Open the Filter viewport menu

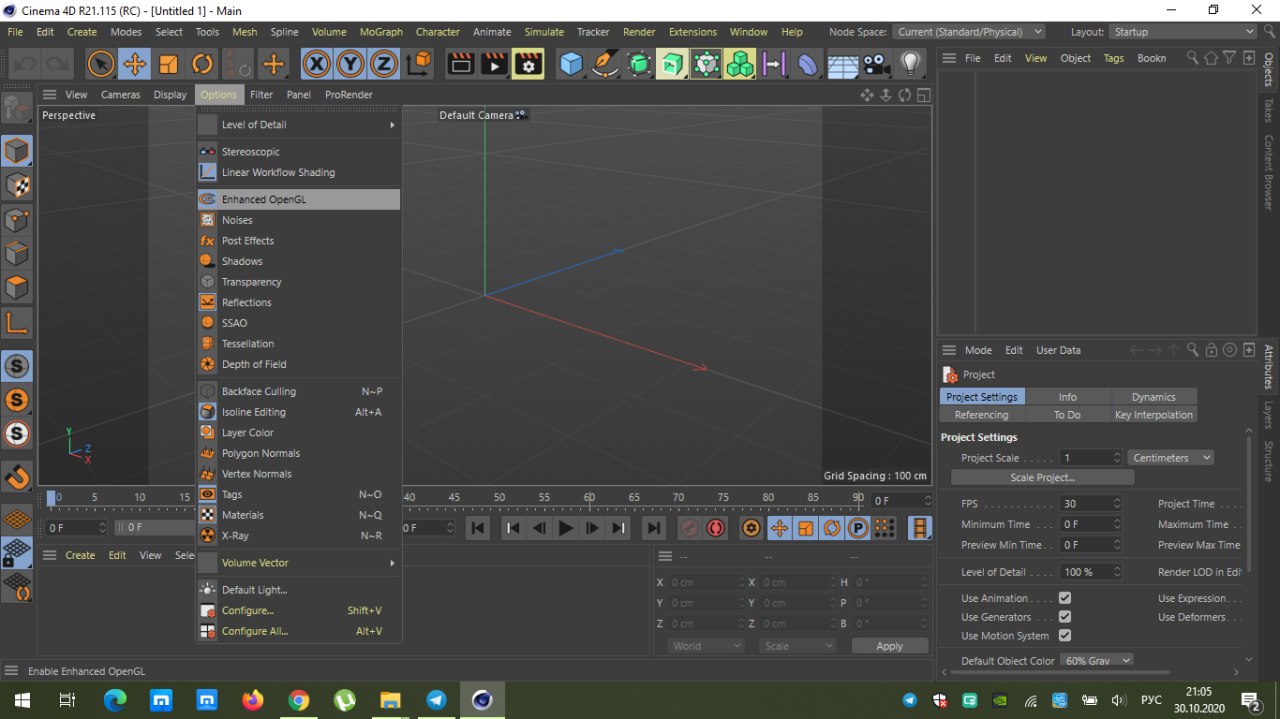pos(261,95)
